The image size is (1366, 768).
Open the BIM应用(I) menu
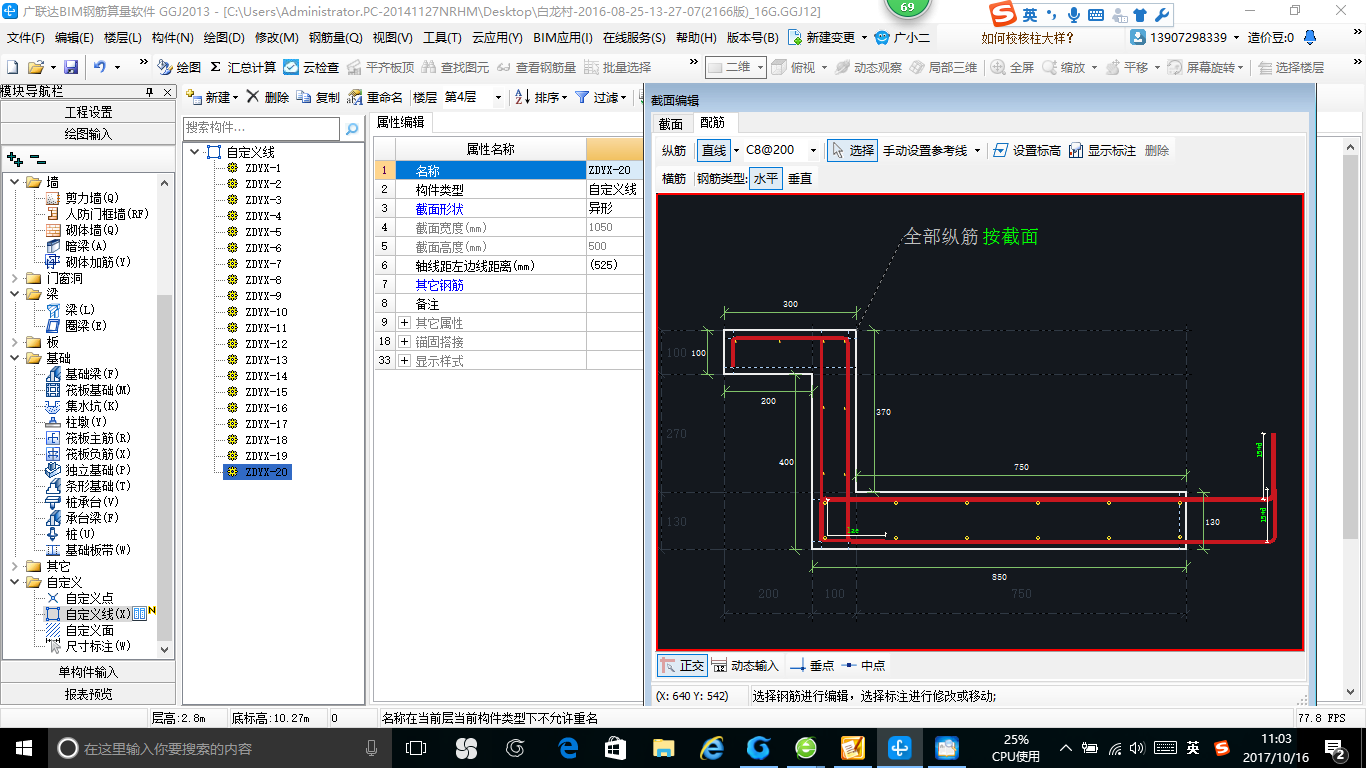pos(563,37)
